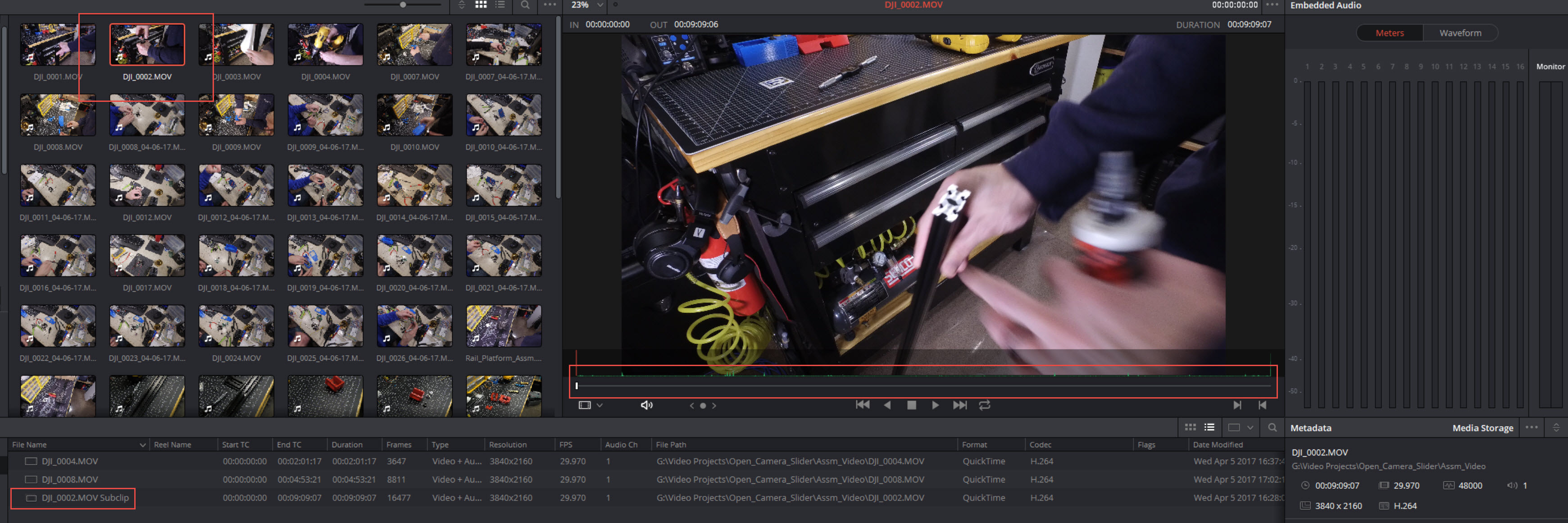Click the marker dot between arrows
Image resolution: width=1568 pixels, height=523 pixels.
pos(702,406)
